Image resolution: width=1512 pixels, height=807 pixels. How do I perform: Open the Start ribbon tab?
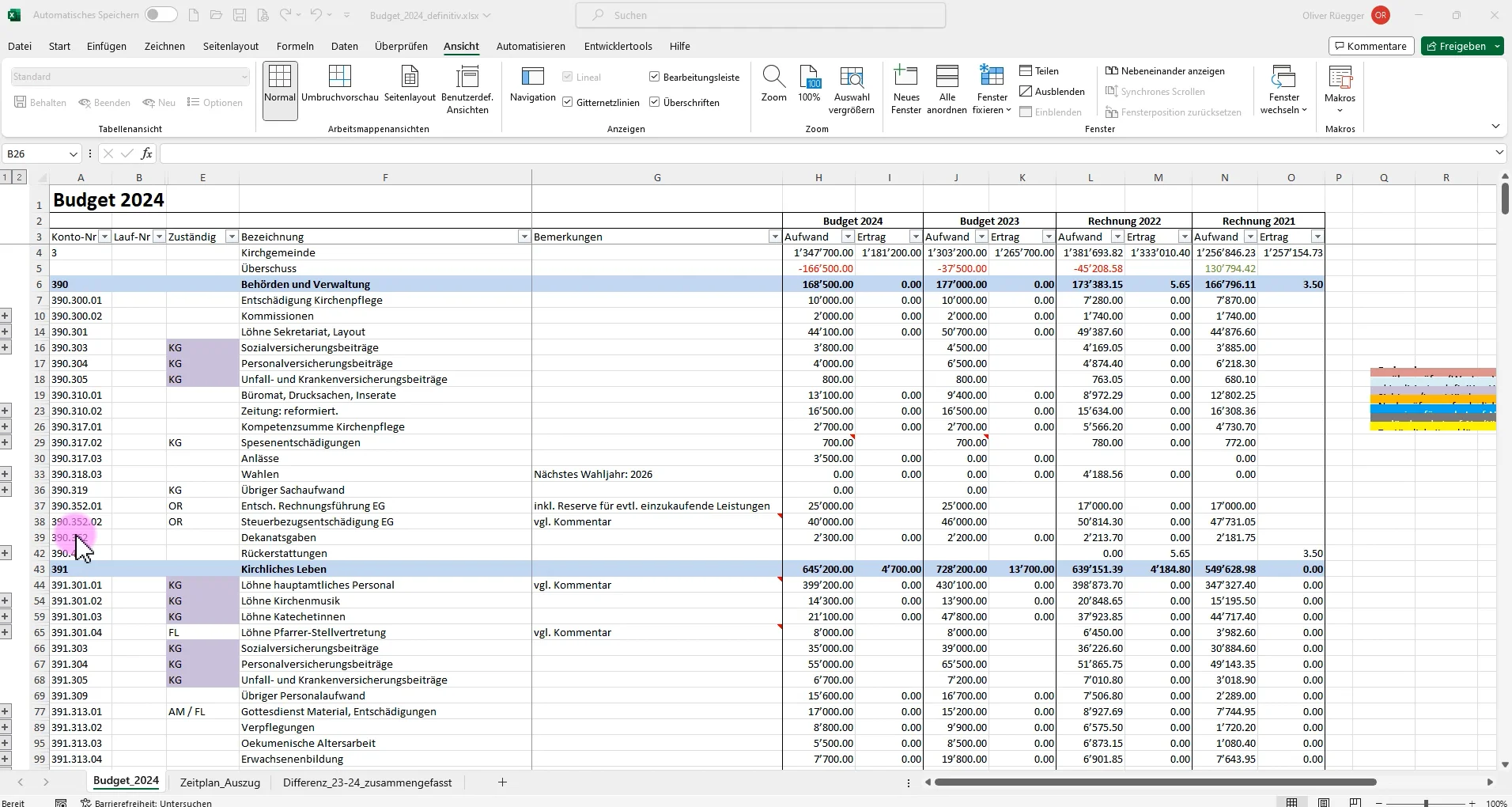pyautogui.click(x=59, y=46)
